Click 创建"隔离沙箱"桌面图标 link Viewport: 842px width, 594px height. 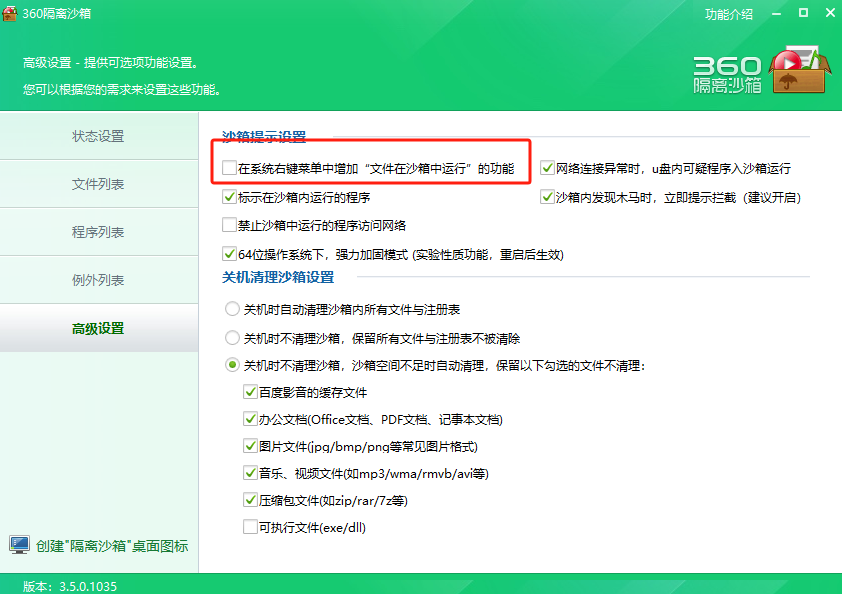(x=111, y=546)
